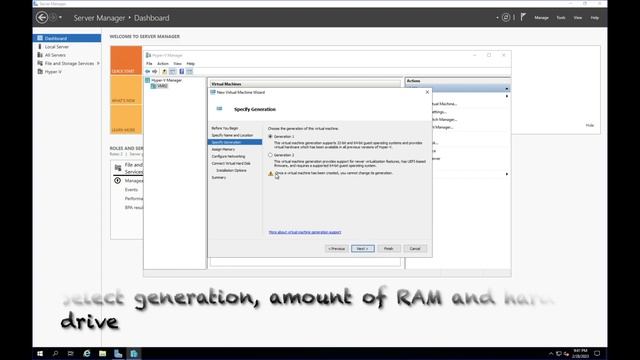Open the View menu in Hyper-V Manager

tap(177, 64)
